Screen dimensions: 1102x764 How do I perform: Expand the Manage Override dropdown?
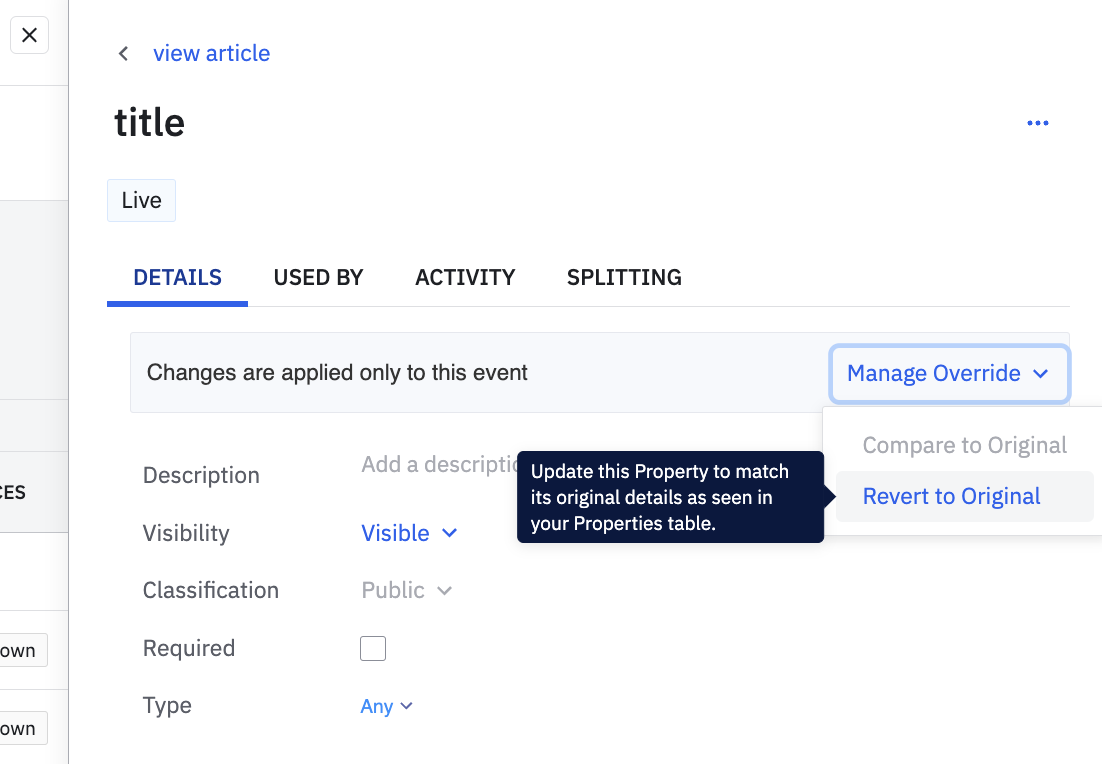(x=948, y=374)
